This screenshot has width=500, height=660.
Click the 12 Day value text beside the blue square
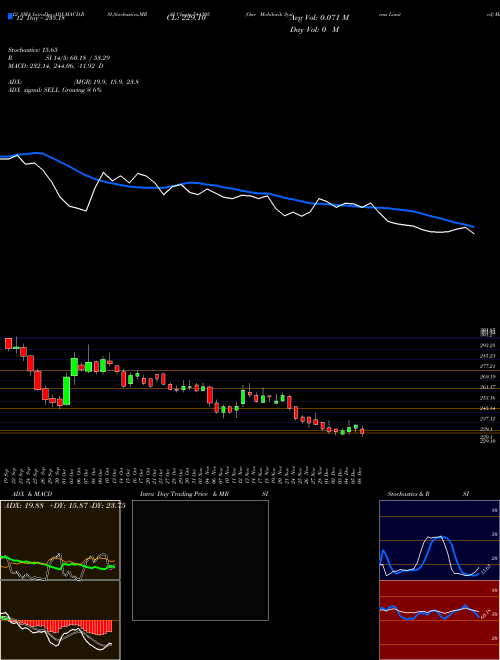(x=40, y=18)
